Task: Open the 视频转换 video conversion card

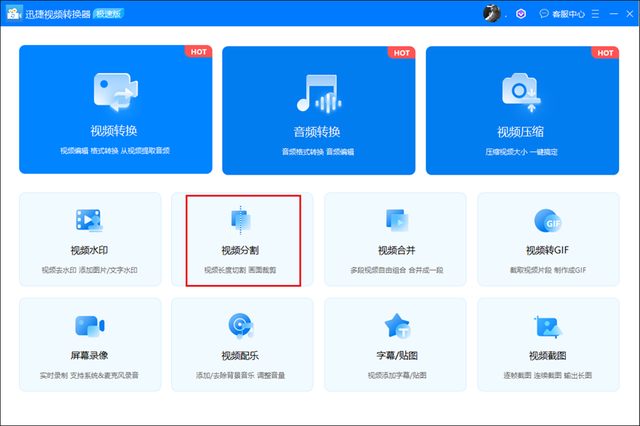Action: click(115, 109)
